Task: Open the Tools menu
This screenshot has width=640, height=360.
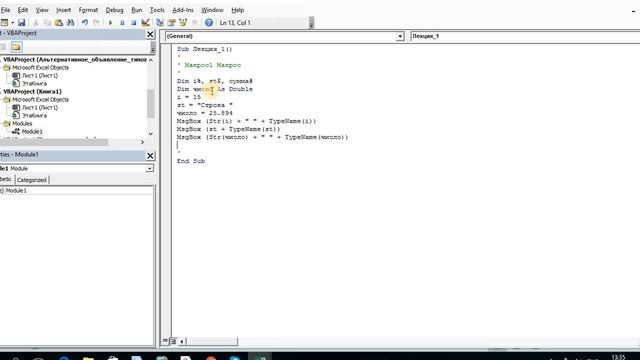Action: (x=157, y=10)
